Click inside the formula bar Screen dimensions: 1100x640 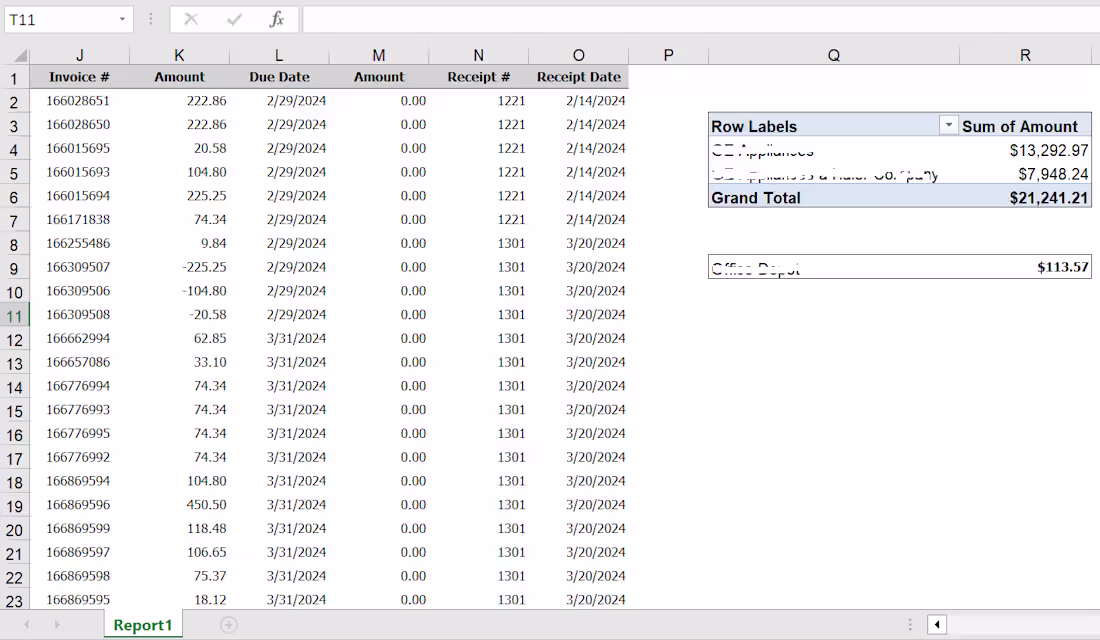[x=600, y=19]
